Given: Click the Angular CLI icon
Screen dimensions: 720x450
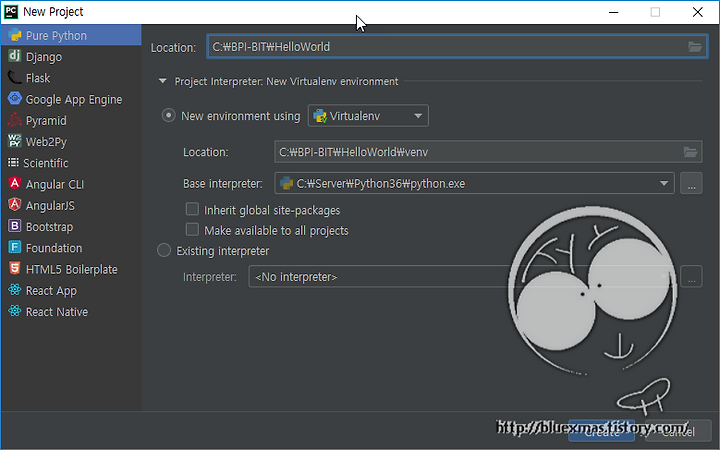Looking at the screenshot, I should tap(15, 184).
